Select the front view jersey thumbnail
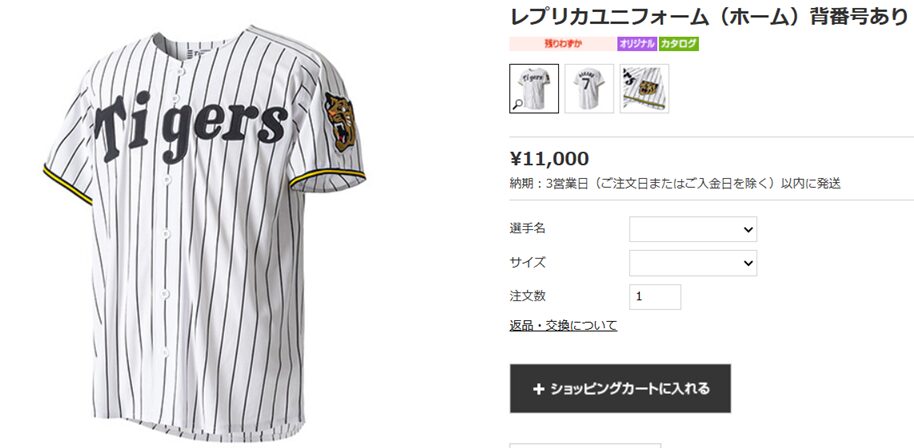 [534, 89]
